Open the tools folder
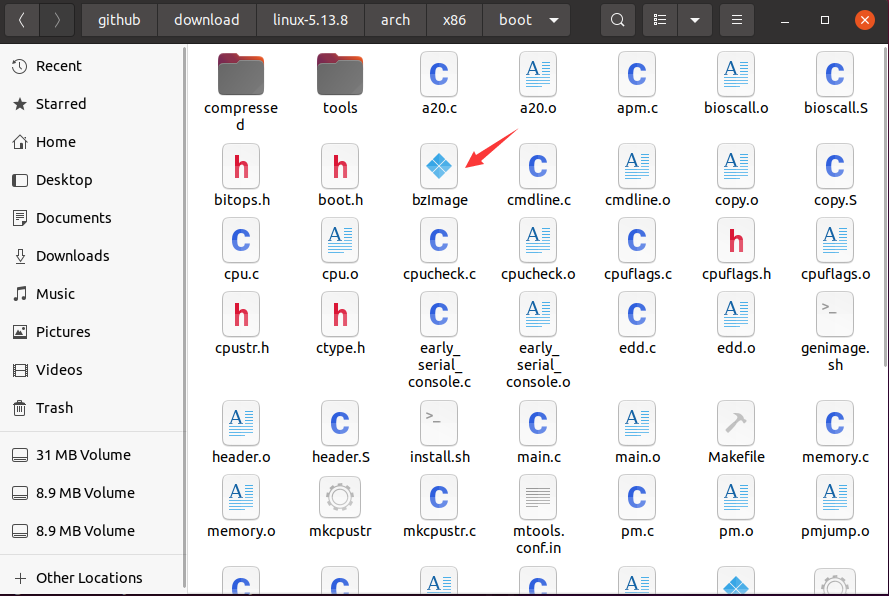The width and height of the screenshot is (889, 596). tap(340, 75)
